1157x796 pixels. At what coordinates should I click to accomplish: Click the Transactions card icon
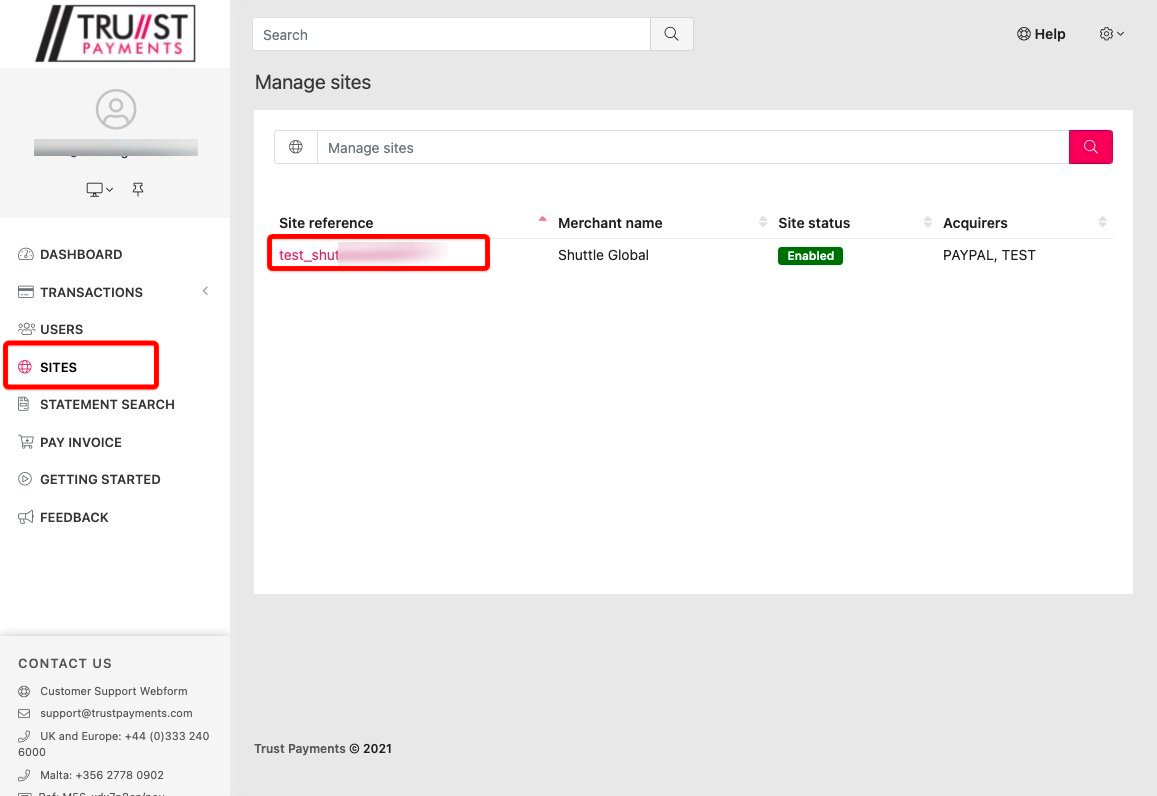26,292
